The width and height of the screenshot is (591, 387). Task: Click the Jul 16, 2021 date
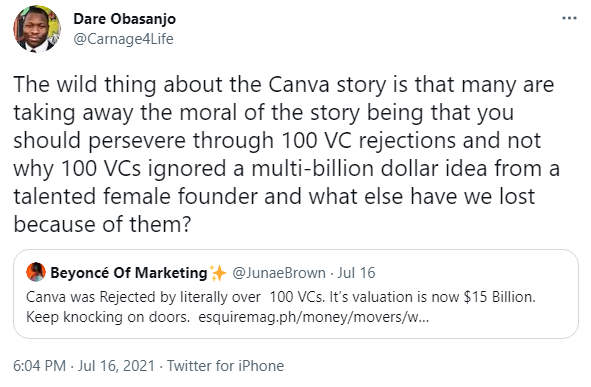click(x=116, y=366)
